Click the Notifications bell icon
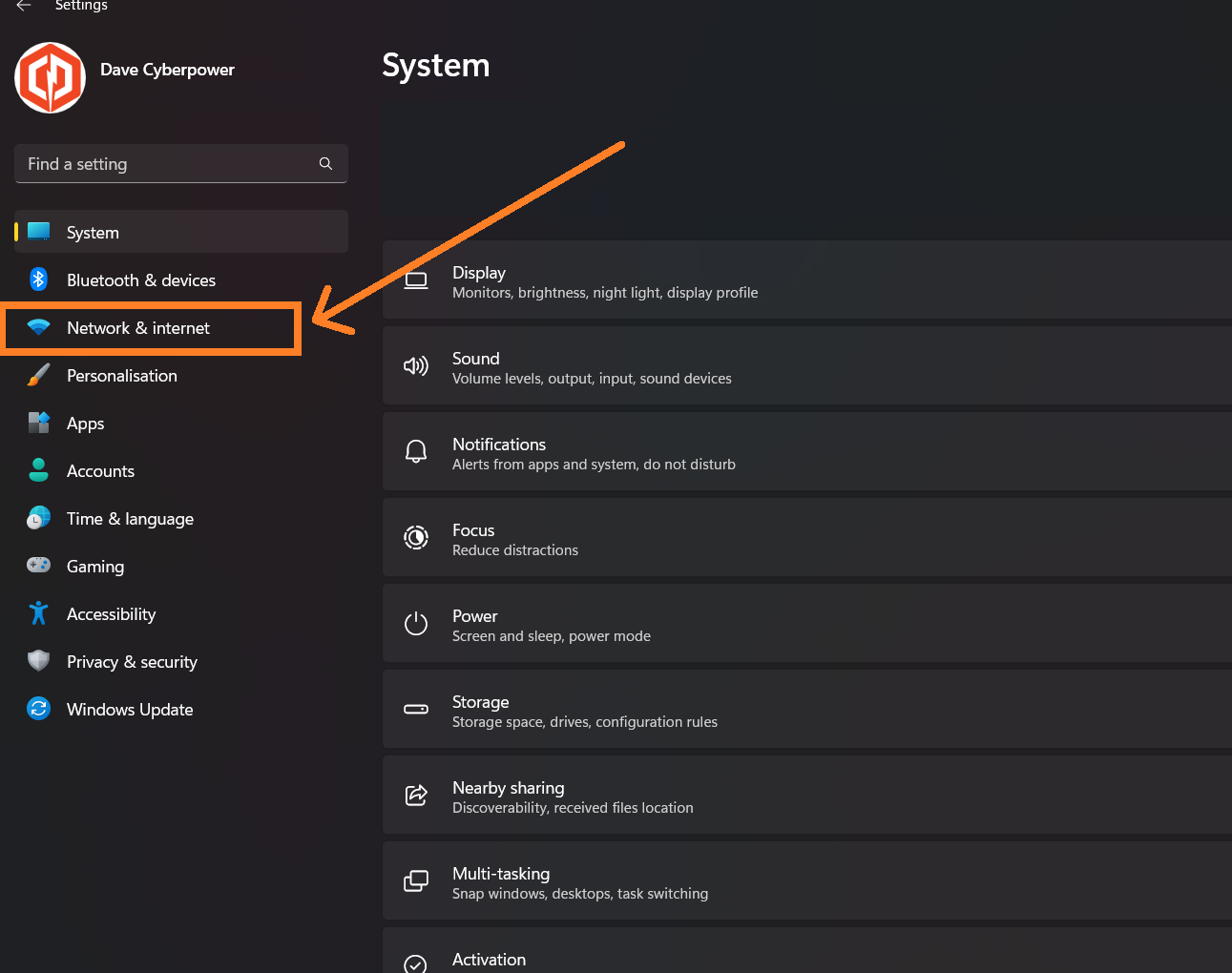The width and height of the screenshot is (1232, 973). [x=416, y=451]
